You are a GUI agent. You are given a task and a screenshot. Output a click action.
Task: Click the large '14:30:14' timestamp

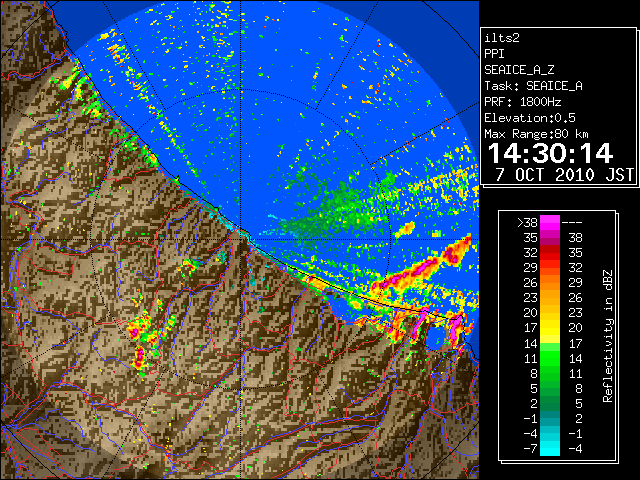pos(550,153)
